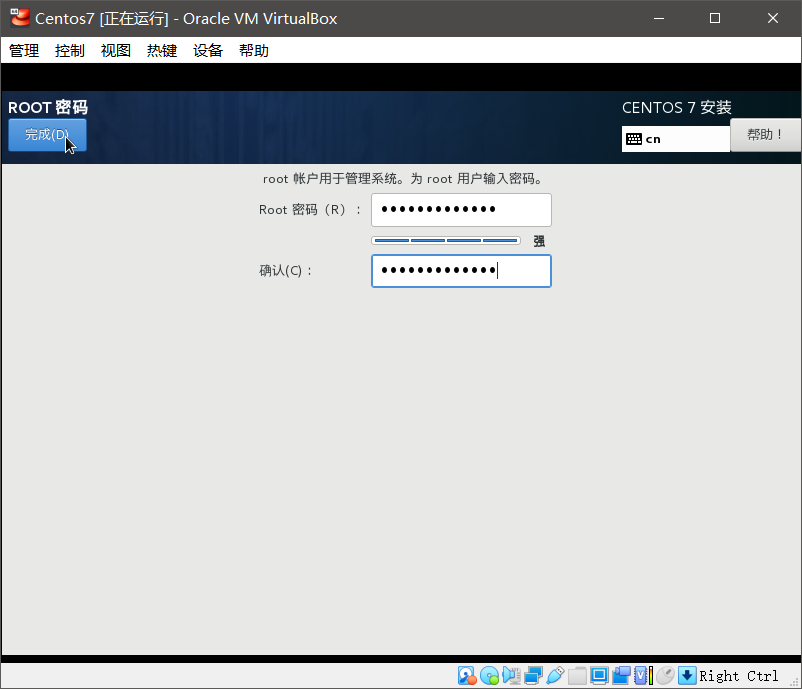
Task: Minimize the VirtualBox window
Action: pos(659,18)
